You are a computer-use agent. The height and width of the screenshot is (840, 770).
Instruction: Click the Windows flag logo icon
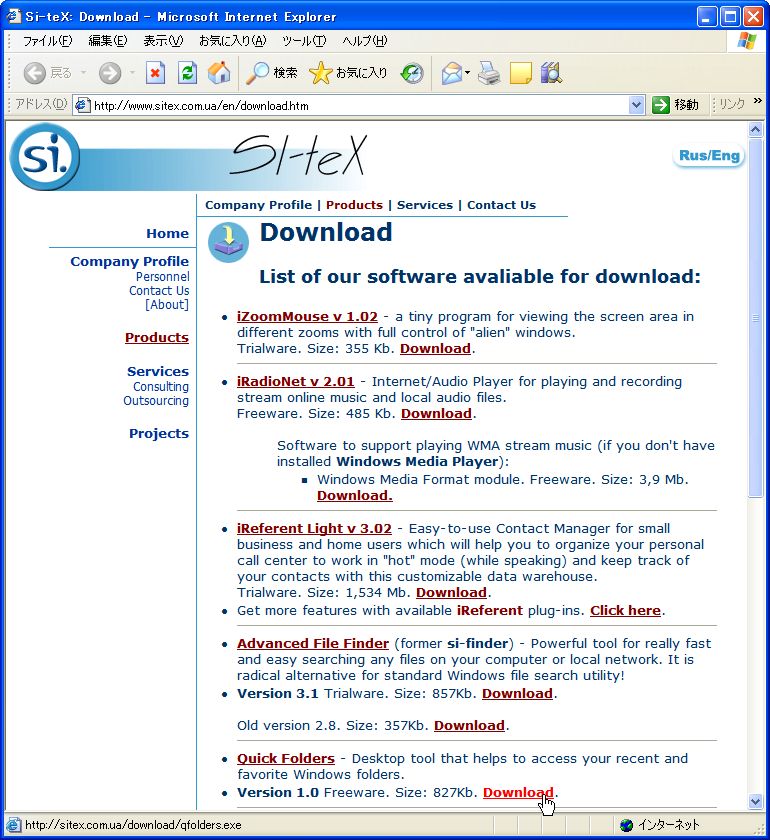click(x=747, y=41)
